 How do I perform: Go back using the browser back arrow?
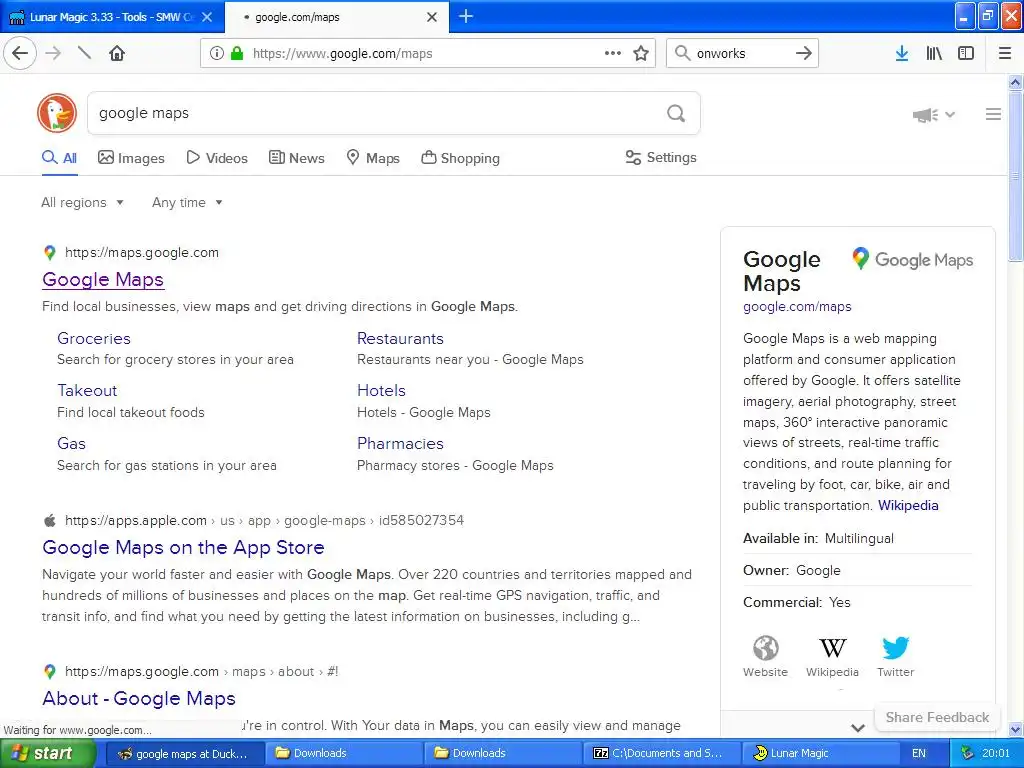click(x=20, y=54)
